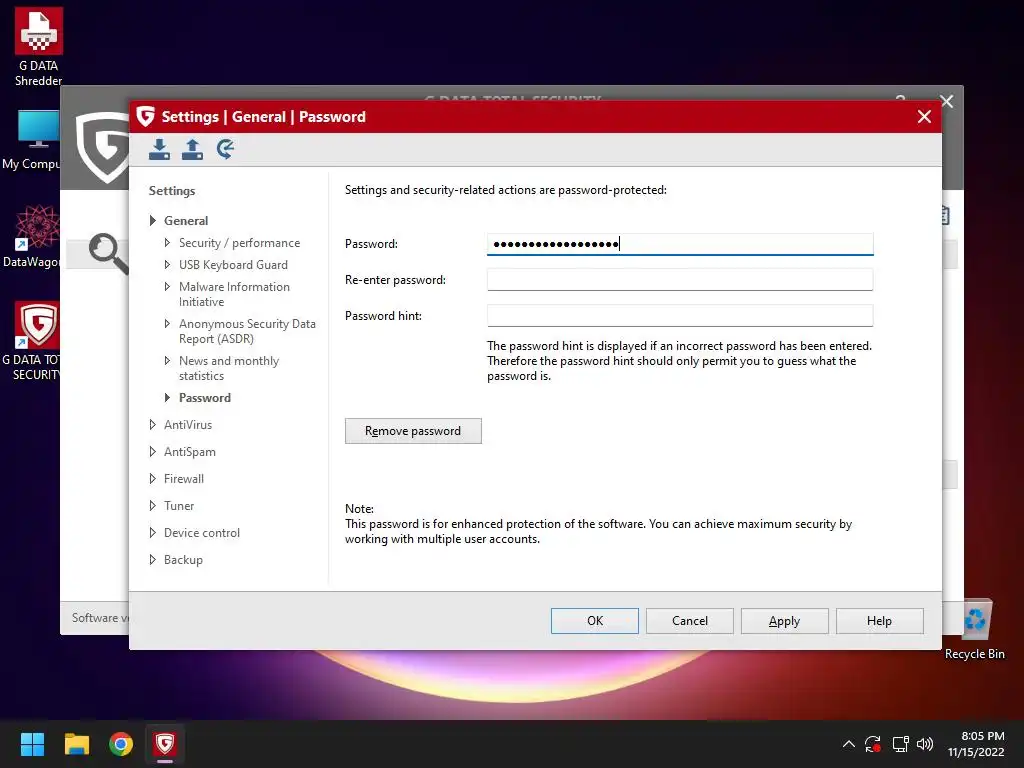Expand the AntiSpam settings node
This screenshot has height=768, width=1024.
click(152, 451)
